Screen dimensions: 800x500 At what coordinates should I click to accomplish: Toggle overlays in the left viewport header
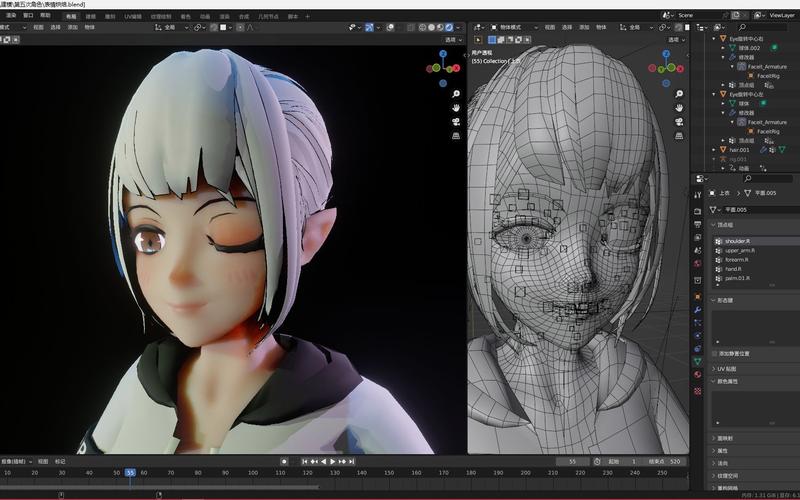click(390, 28)
